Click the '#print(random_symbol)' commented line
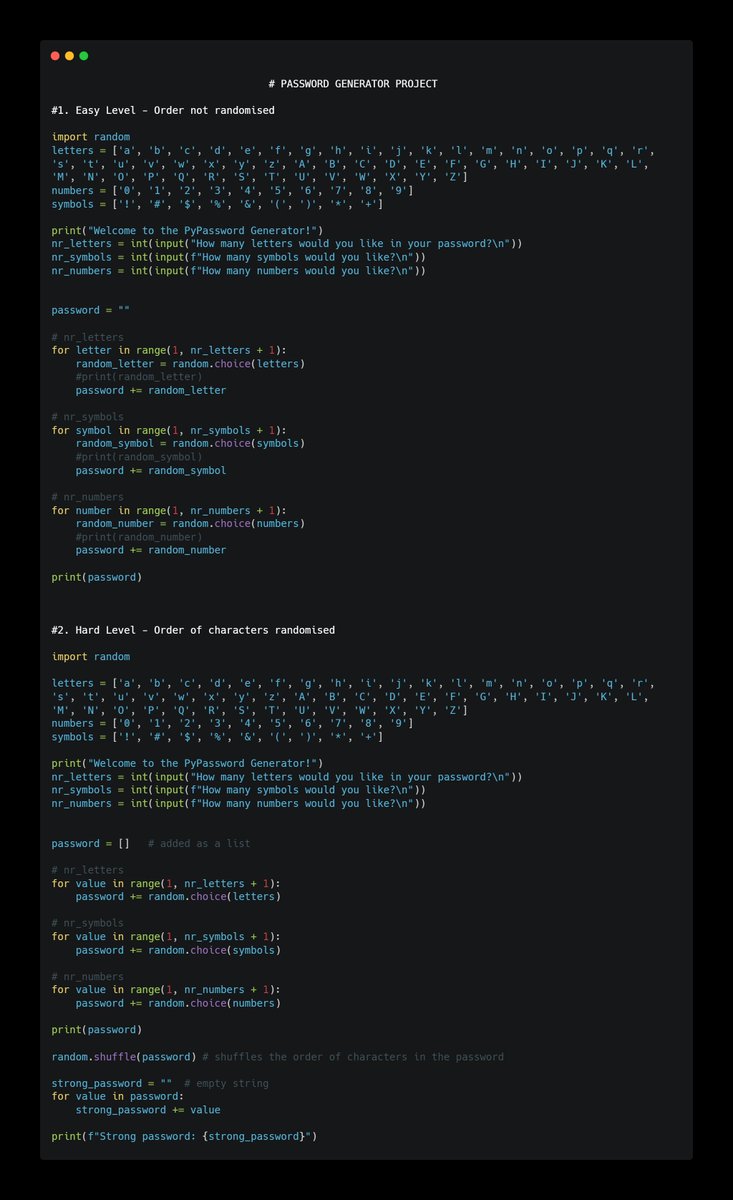The height and width of the screenshot is (1200, 733). [139, 457]
